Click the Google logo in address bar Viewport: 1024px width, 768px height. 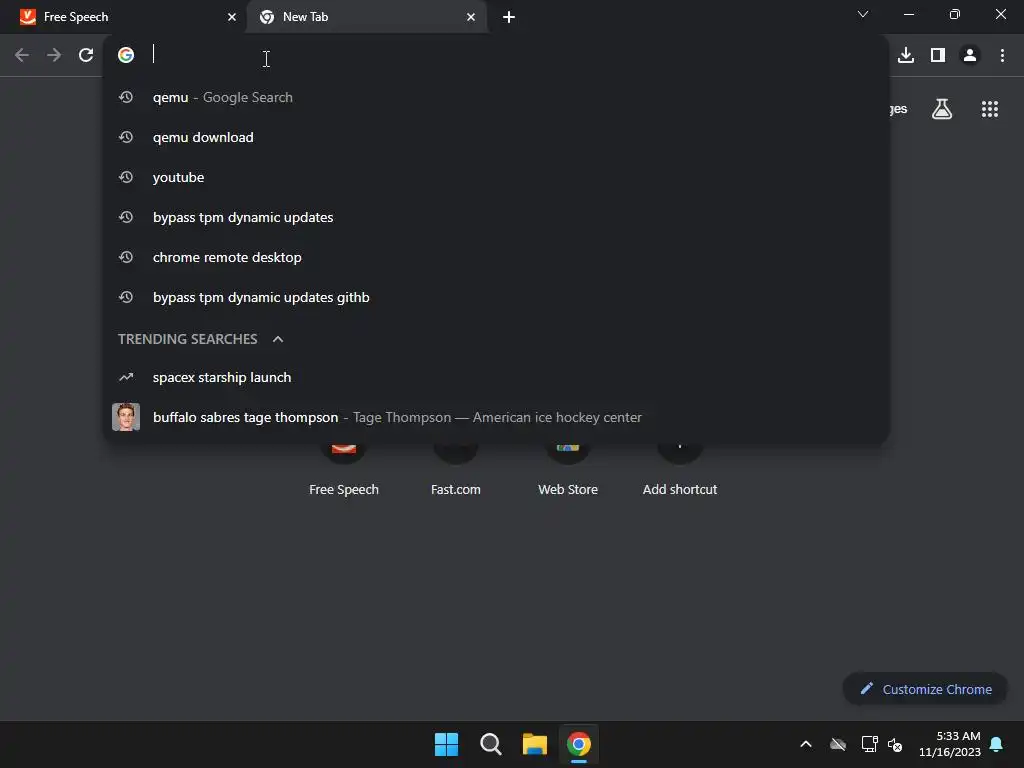pyautogui.click(x=126, y=55)
